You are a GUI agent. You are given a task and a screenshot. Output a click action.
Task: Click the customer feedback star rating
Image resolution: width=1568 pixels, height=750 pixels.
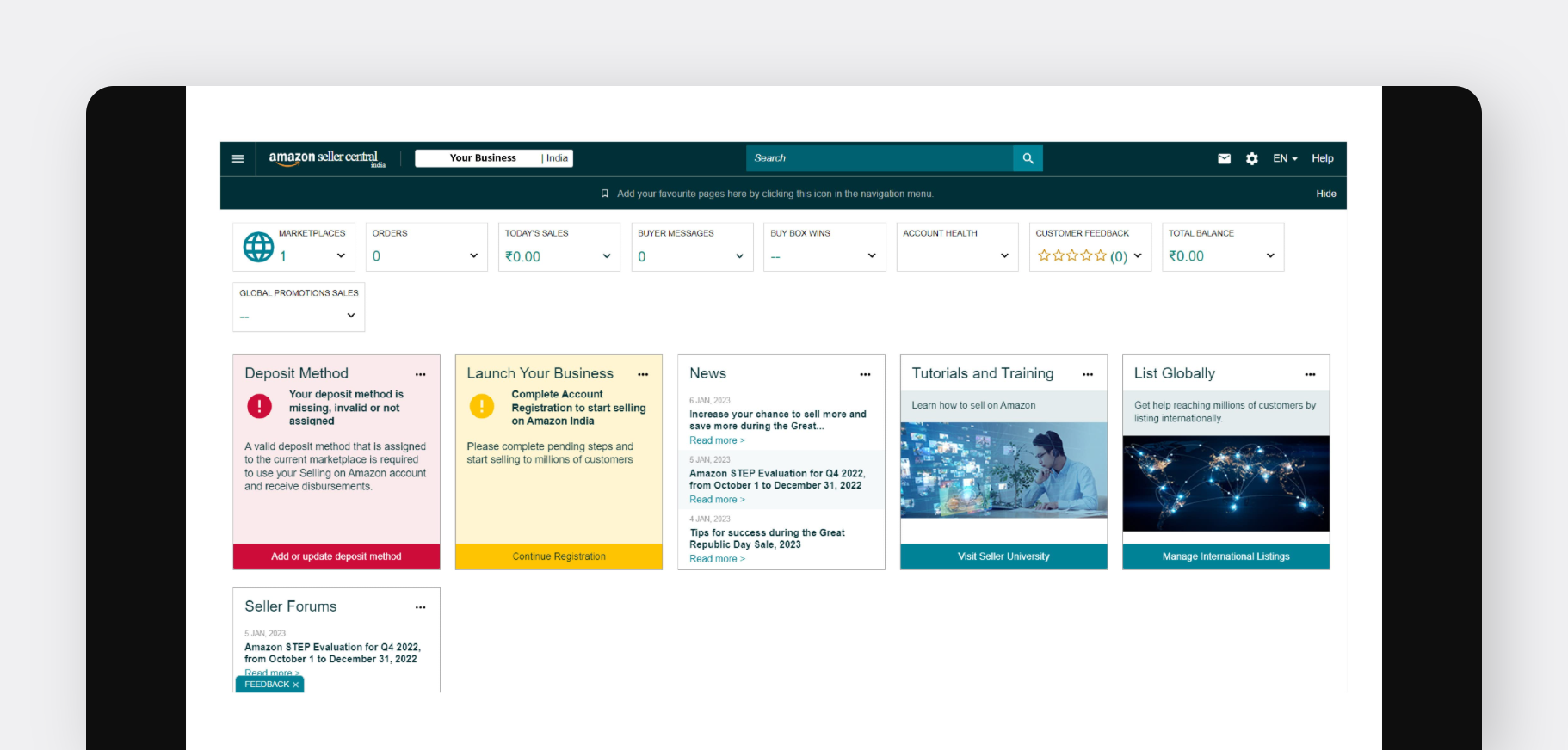1071,255
